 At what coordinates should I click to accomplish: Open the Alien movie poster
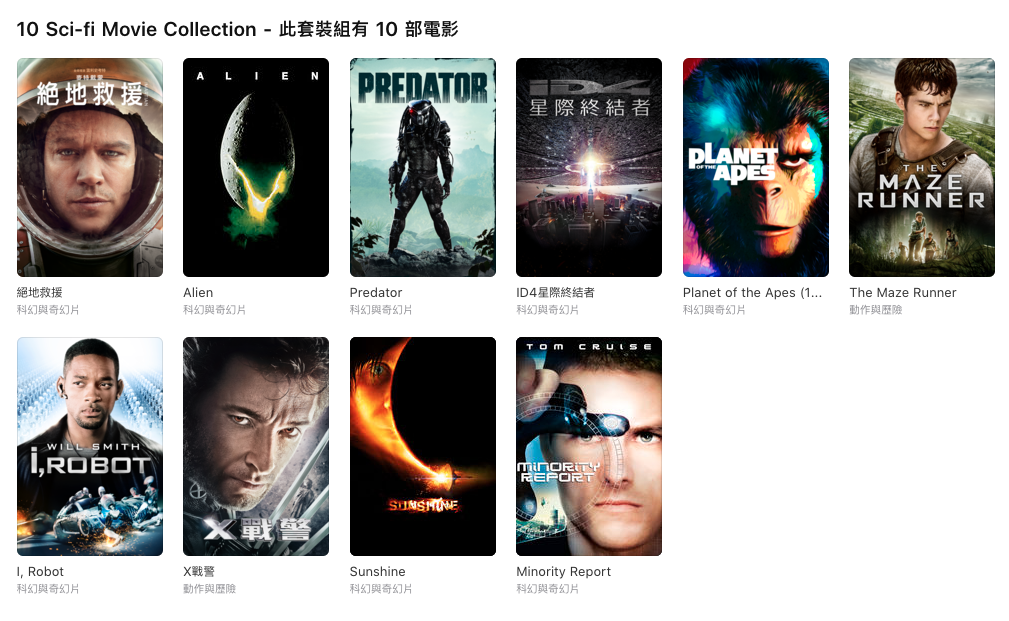pyautogui.click(x=256, y=167)
